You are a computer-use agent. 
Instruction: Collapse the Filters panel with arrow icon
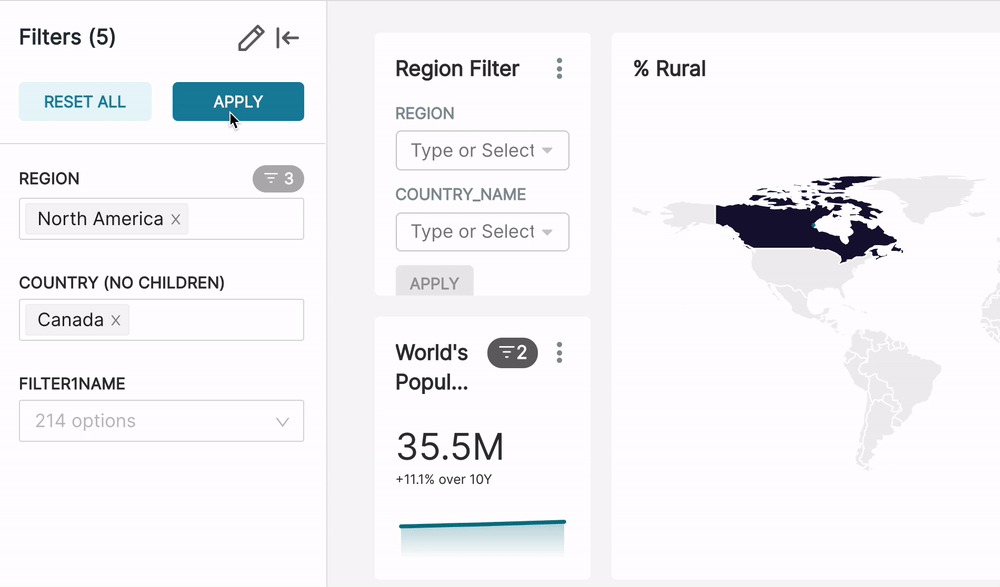point(288,38)
